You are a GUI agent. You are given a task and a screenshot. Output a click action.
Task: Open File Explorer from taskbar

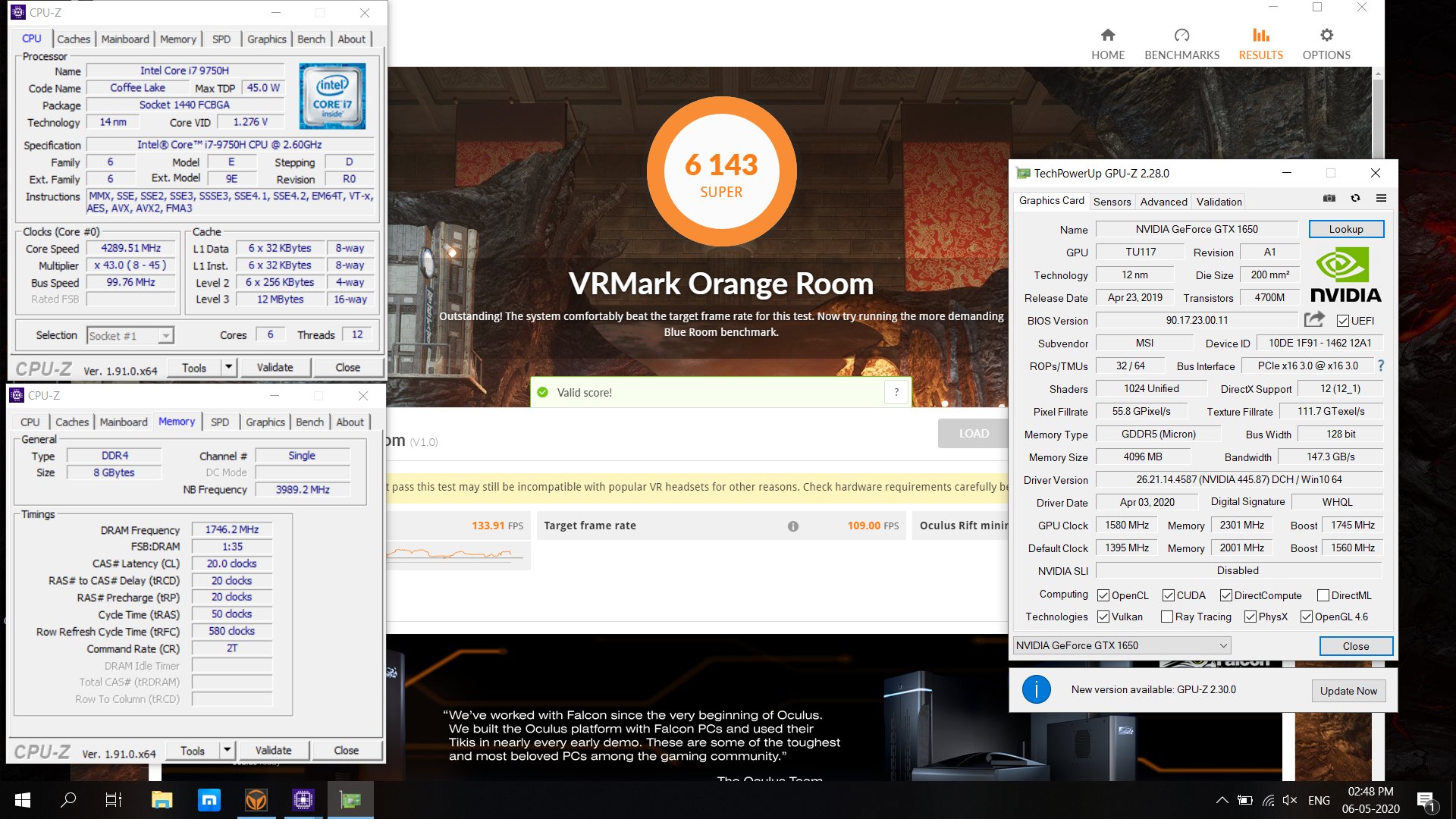click(162, 800)
